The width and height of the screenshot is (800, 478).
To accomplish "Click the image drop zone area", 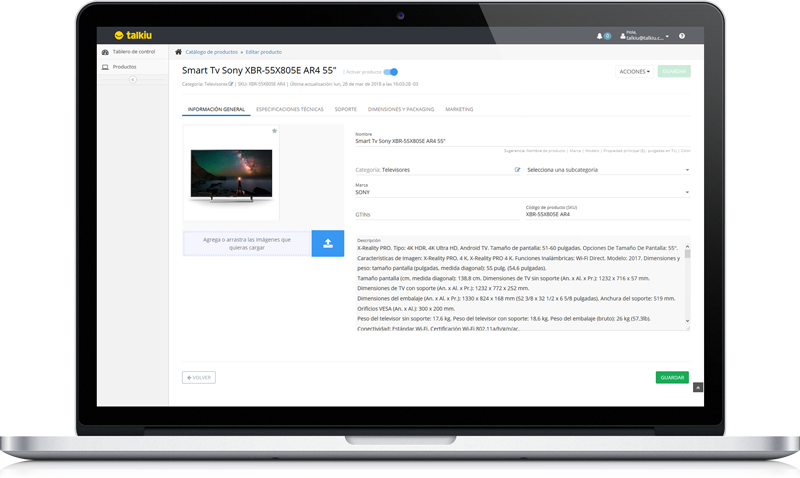I will coord(247,243).
